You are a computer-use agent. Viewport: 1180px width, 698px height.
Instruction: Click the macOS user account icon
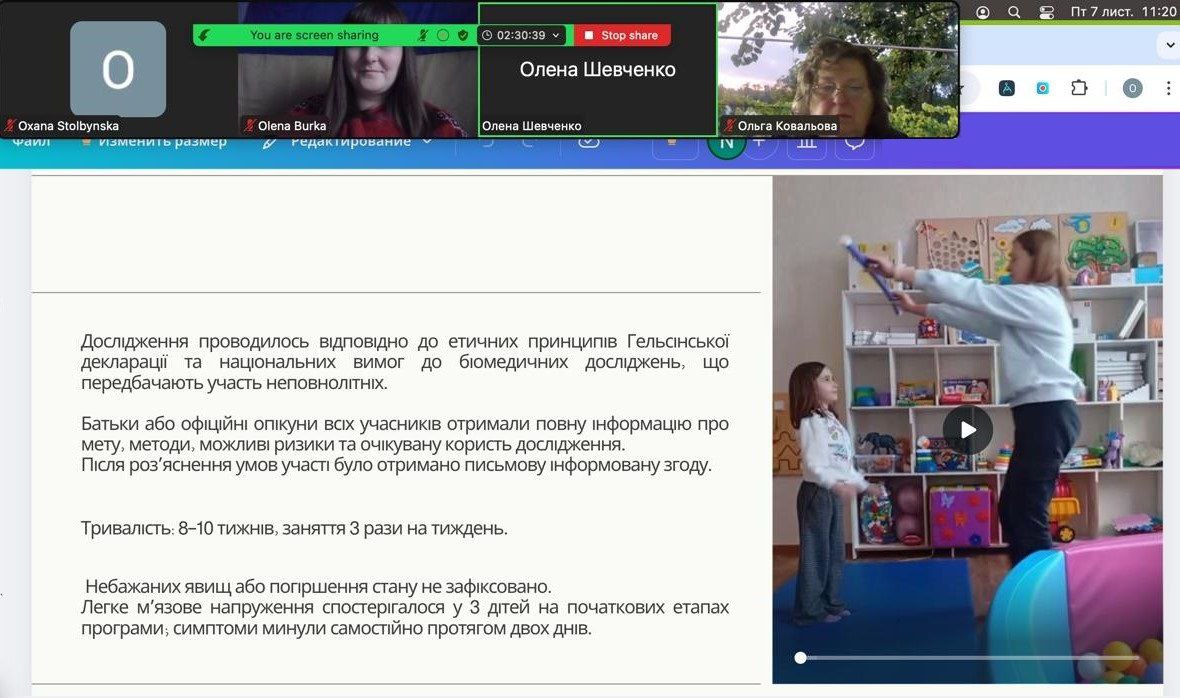point(983,12)
